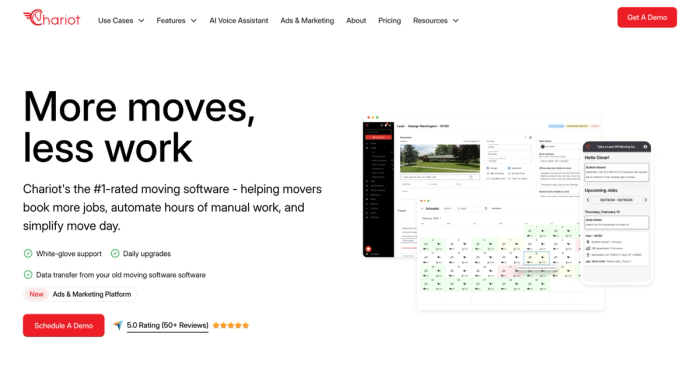Click the Get A Demo button
Viewport: 700px width, 368px height.
(647, 17)
